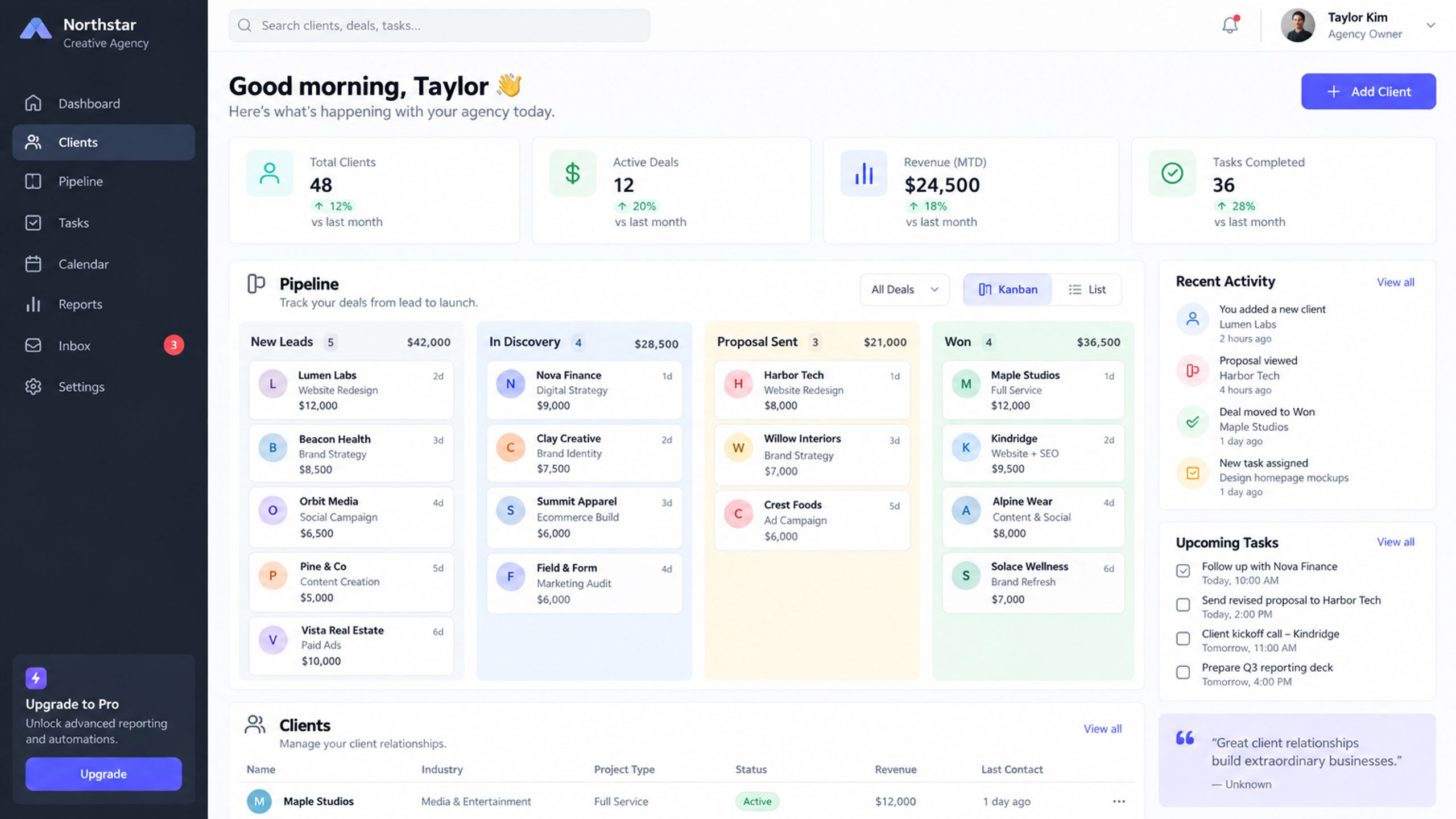Click the Upgrade lightning bolt icon

pos(36,678)
